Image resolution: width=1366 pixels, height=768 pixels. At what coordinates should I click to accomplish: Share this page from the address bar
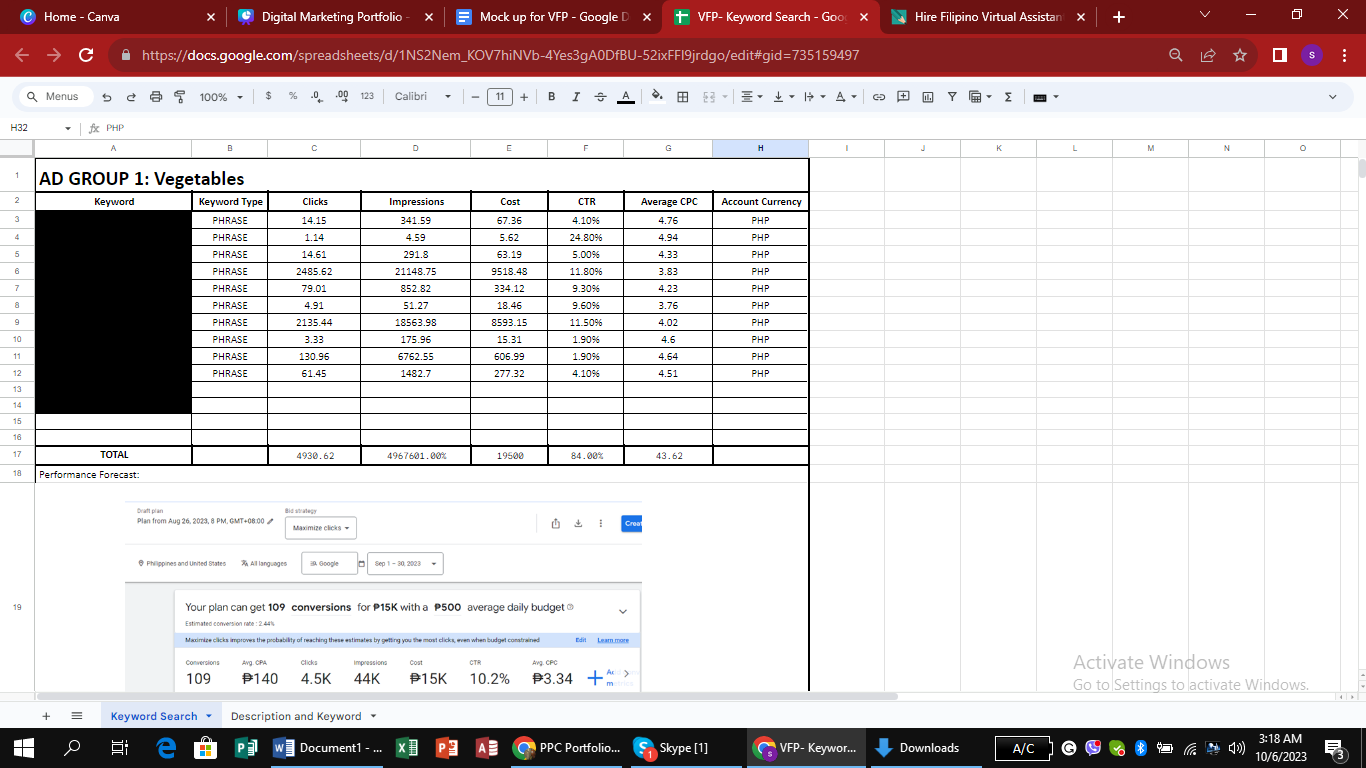click(x=1208, y=56)
